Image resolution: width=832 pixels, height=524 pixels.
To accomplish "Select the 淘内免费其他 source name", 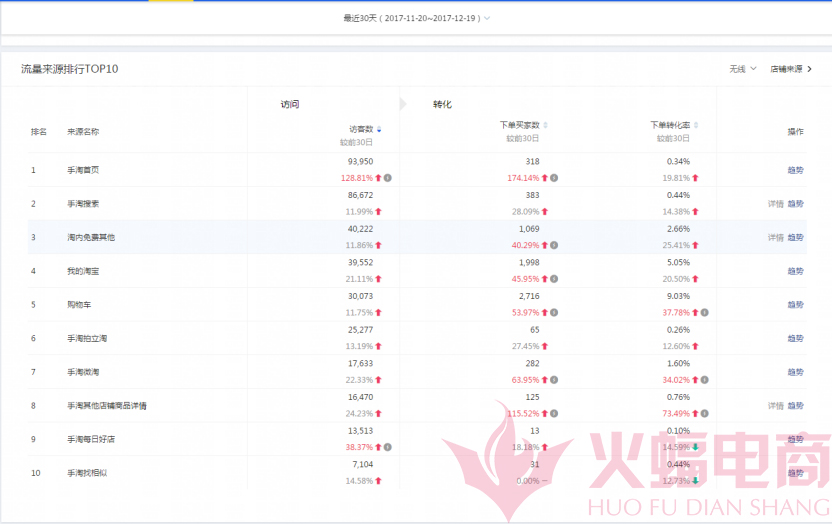I will (x=91, y=238).
